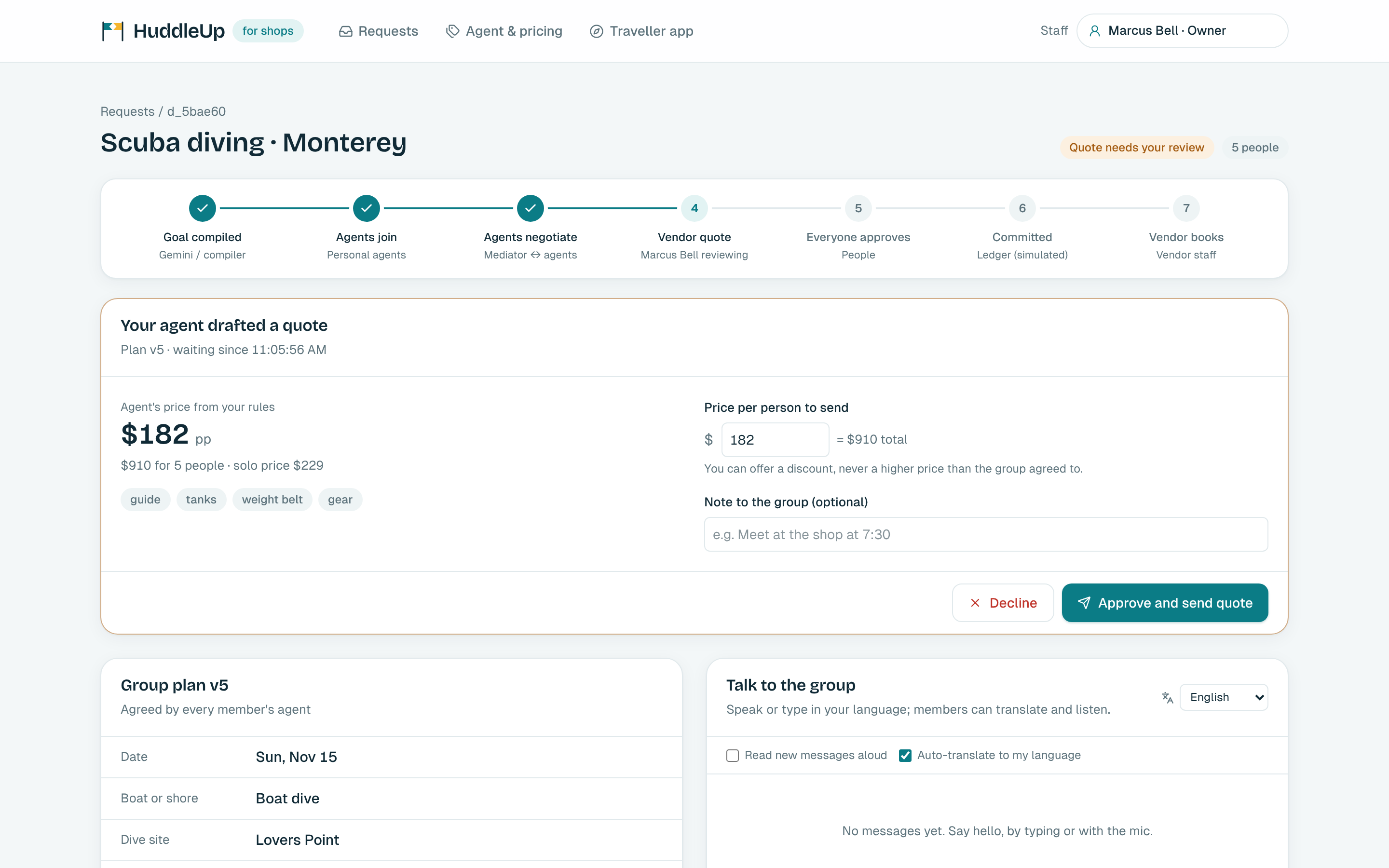
Task: Click the '5 people' badge
Action: click(x=1255, y=148)
